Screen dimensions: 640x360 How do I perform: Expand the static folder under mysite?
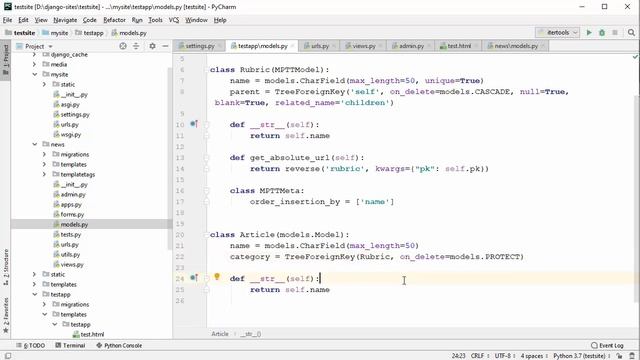[44, 84]
